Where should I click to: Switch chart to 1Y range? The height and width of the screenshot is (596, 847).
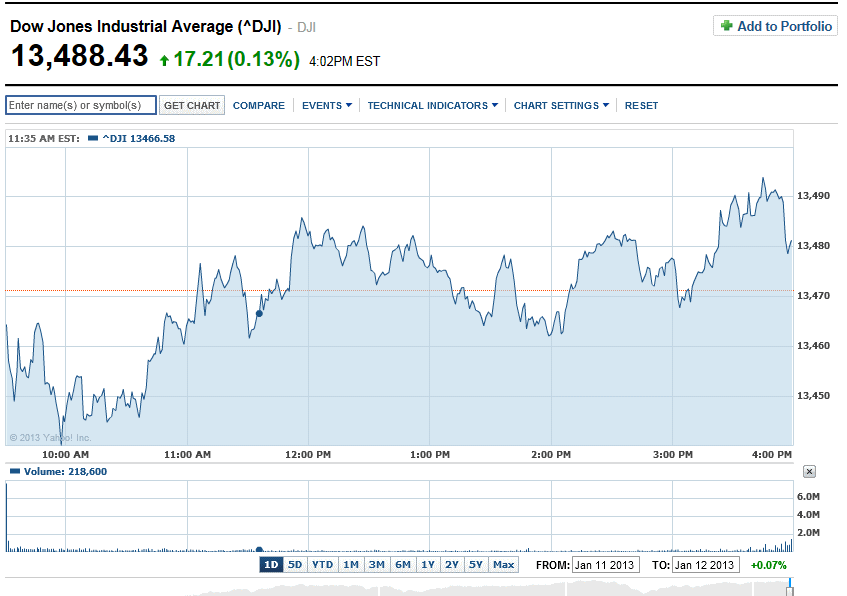tap(427, 565)
